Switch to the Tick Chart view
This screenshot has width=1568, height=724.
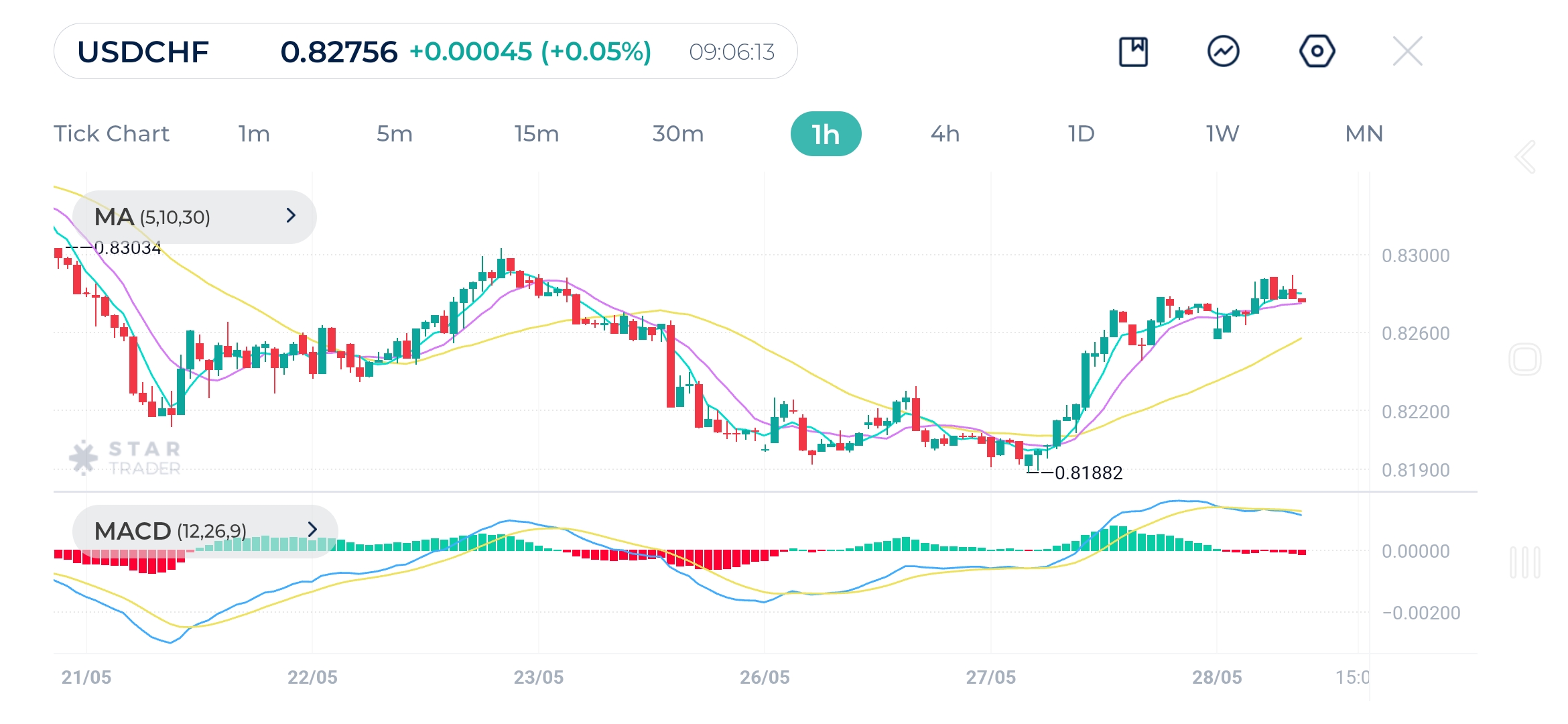click(111, 133)
